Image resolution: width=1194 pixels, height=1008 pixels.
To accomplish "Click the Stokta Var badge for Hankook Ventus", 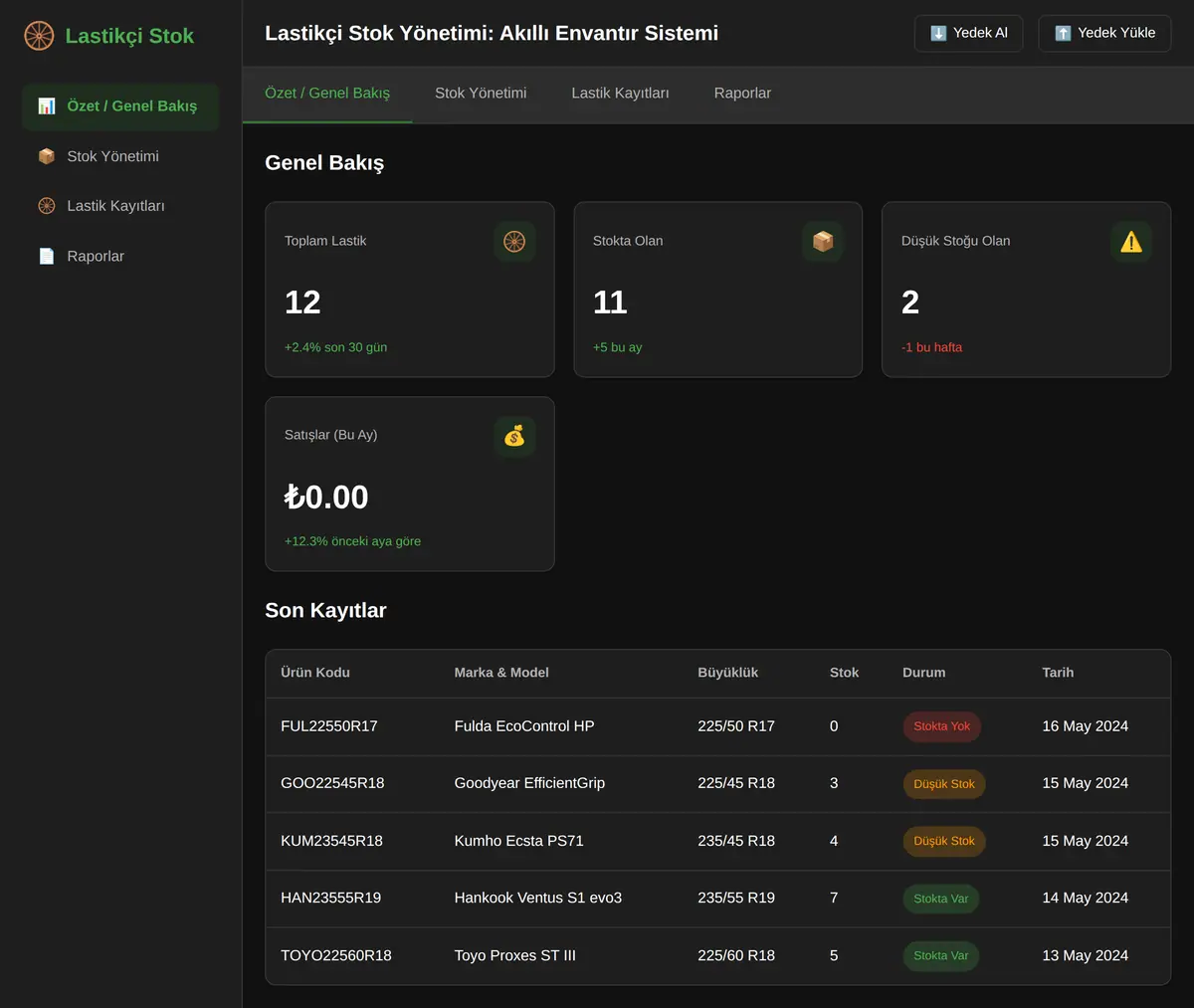I will [940, 899].
